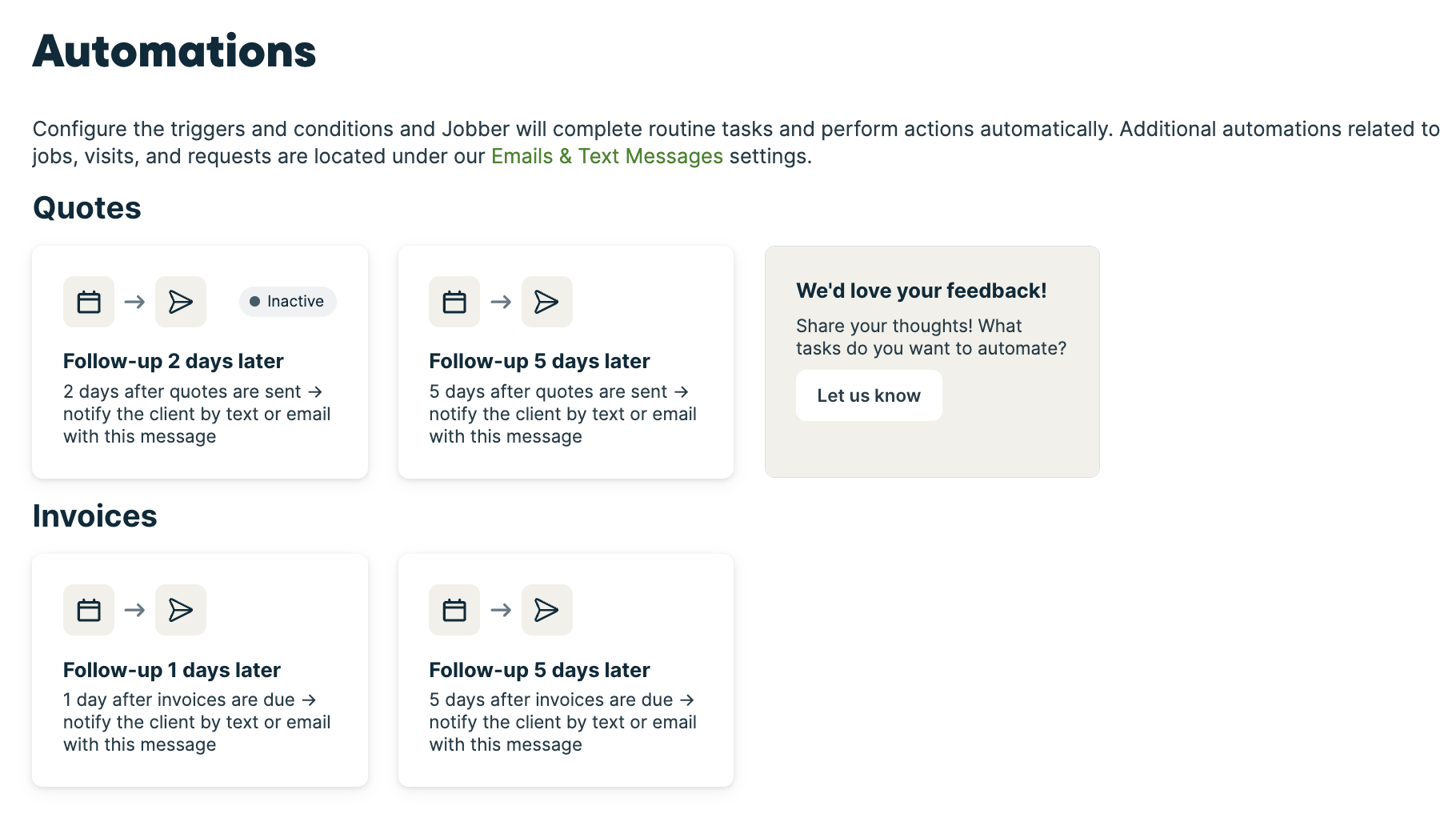Image resolution: width=1456 pixels, height=834 pixels.
Task: Click calendar icon on Quotes 2-day follow-up card
Action: 89,302
